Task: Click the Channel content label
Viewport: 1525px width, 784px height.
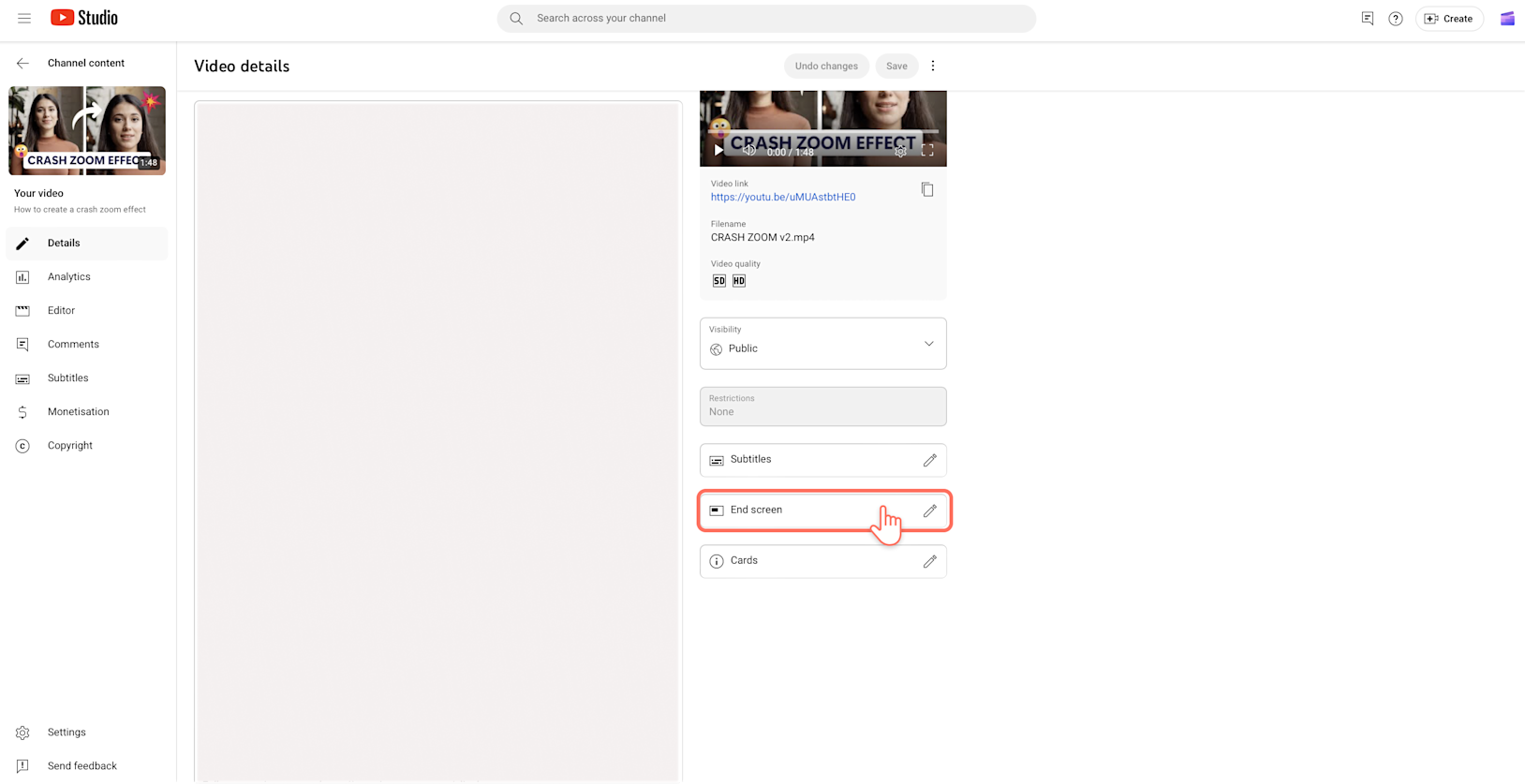Action: click(86, 63)
